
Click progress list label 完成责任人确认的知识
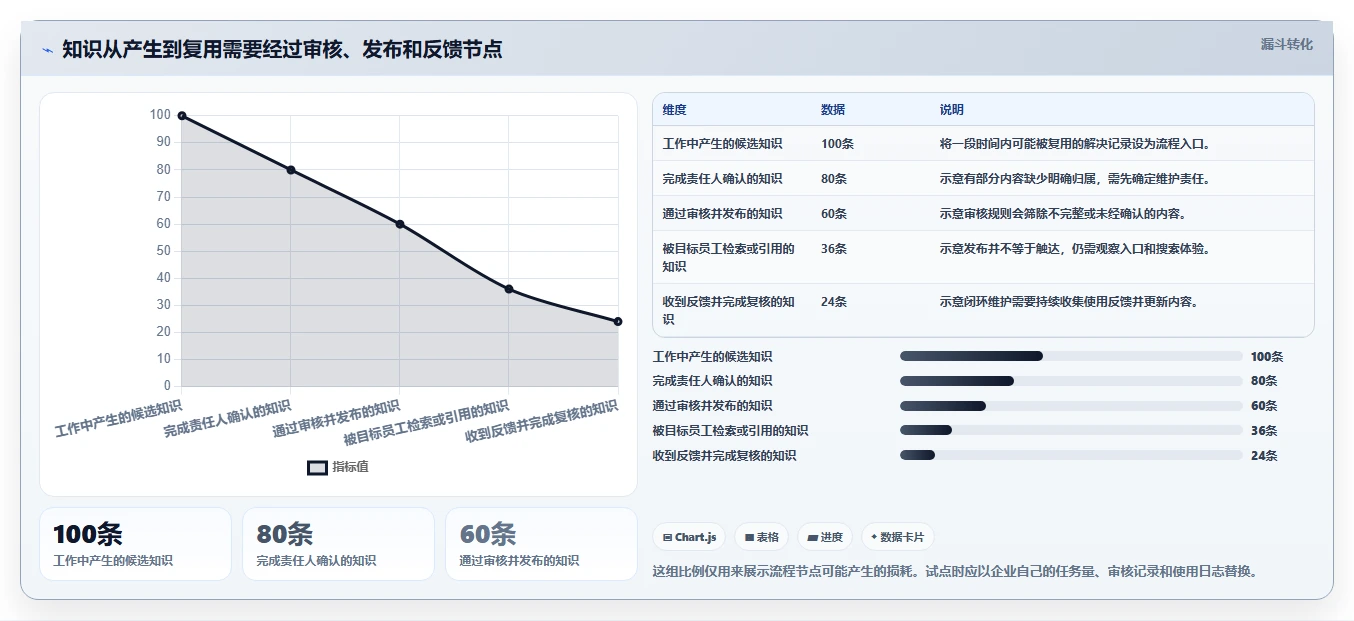[x=712, y=381]
